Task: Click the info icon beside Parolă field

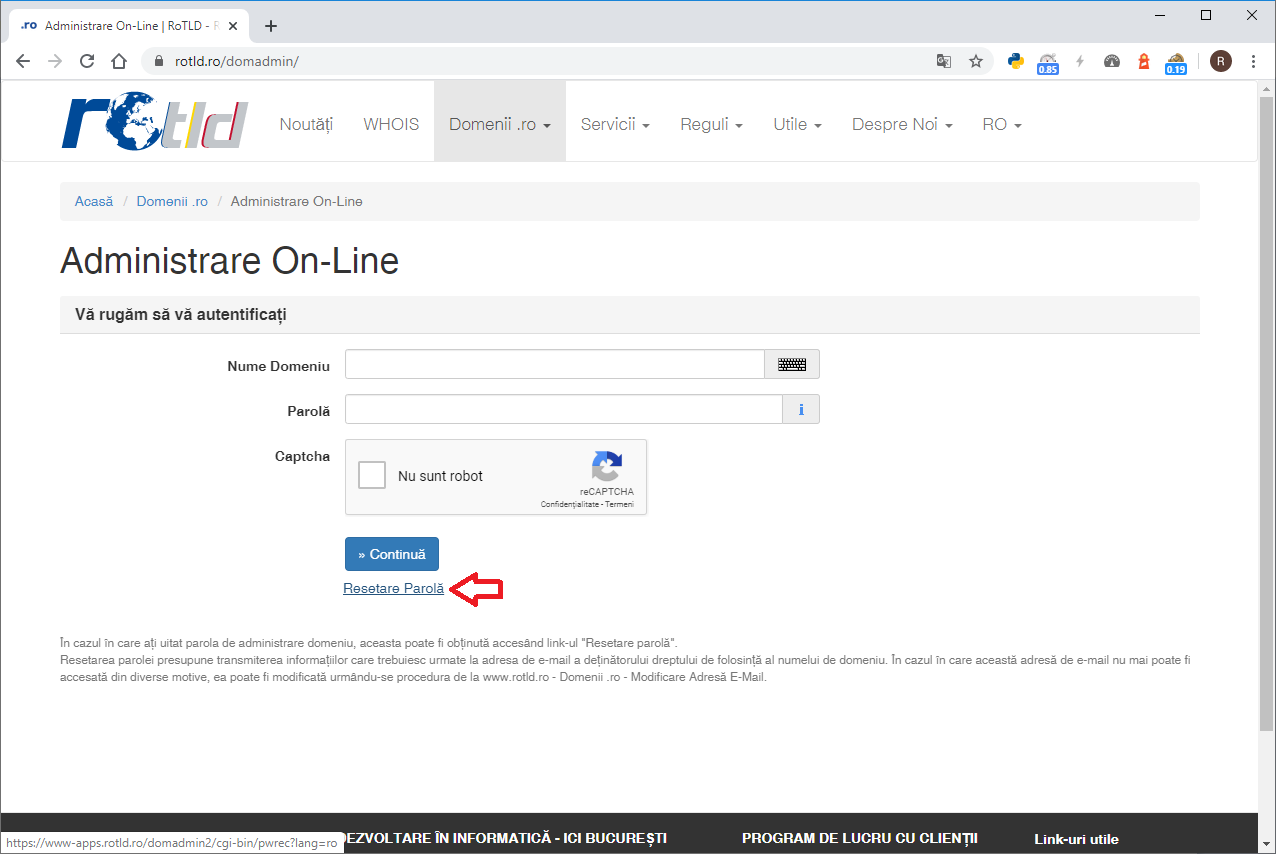Action: pos(800,410)
